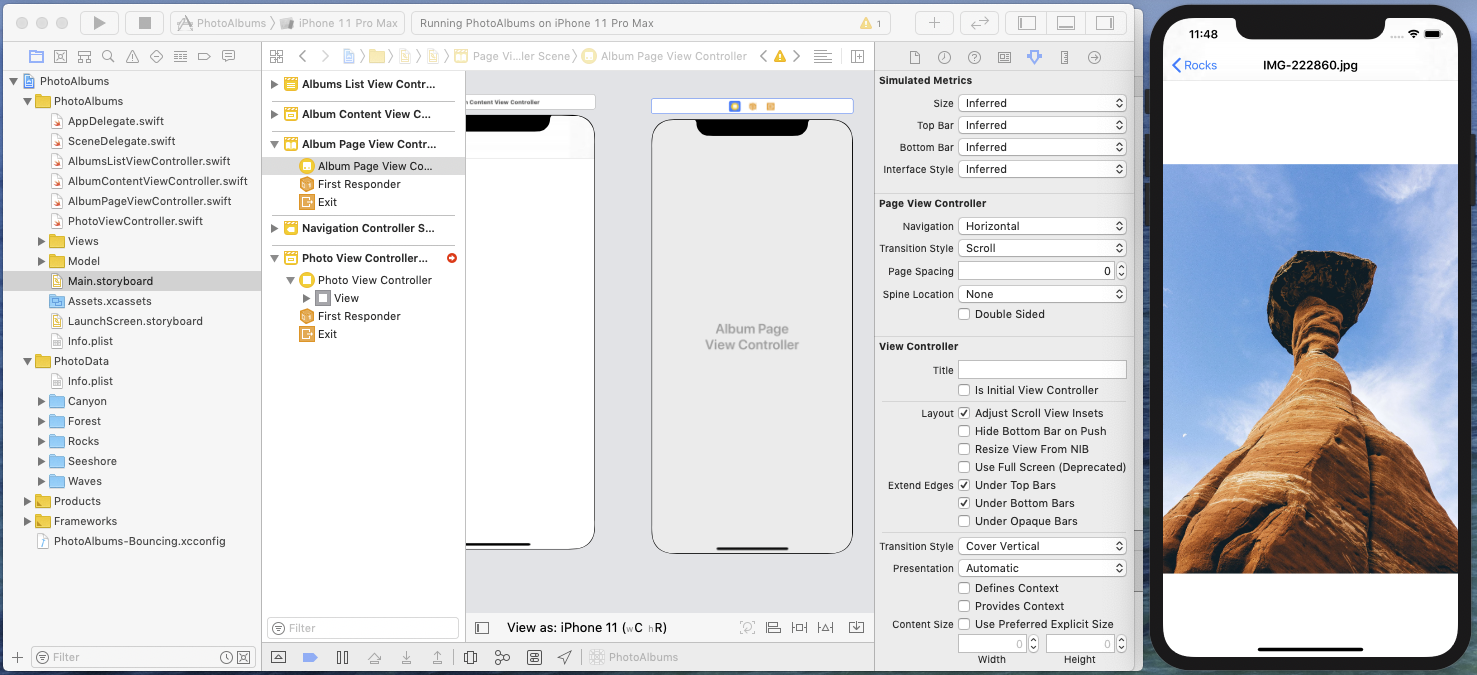The image size is (1477, 675).
Task: Toggle breakpoints activation in debug bar
Action: (310, 657)
